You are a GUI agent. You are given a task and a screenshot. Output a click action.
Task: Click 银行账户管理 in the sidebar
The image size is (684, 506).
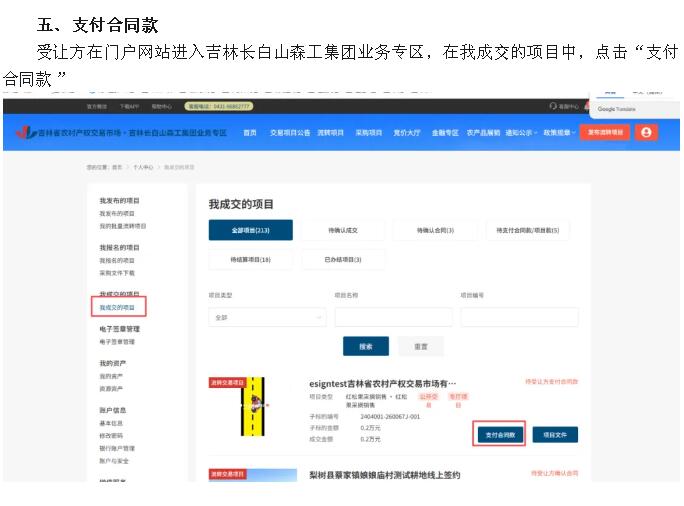(117, 448)
